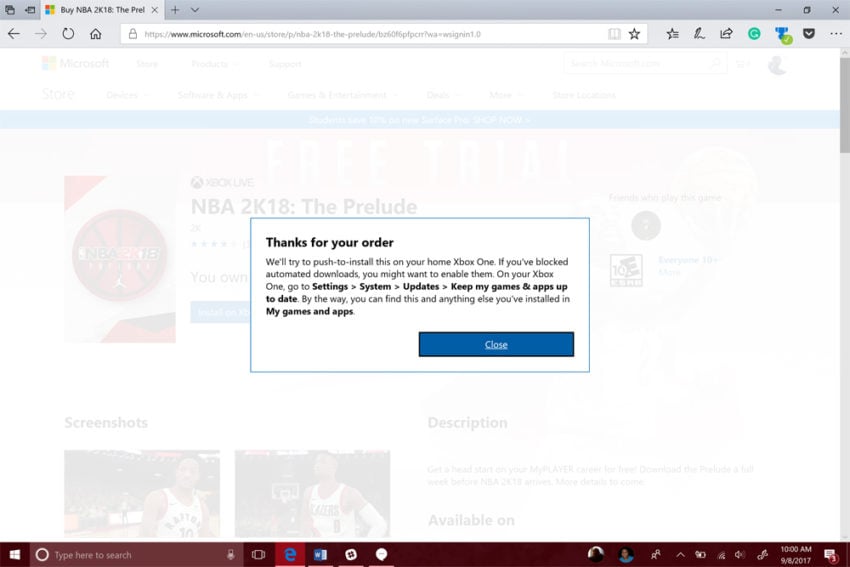Open the Devices menu
This screenshot has height=567, width=850.
point(127,95)
